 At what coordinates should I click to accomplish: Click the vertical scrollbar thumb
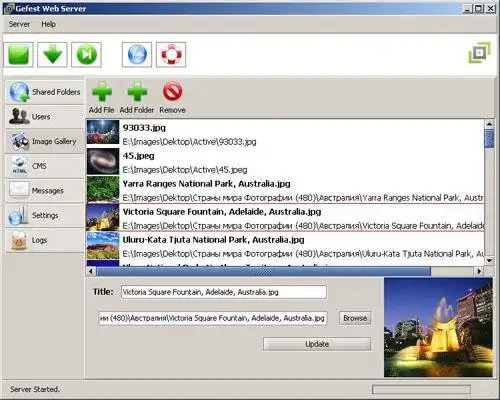tap(489, 138)
